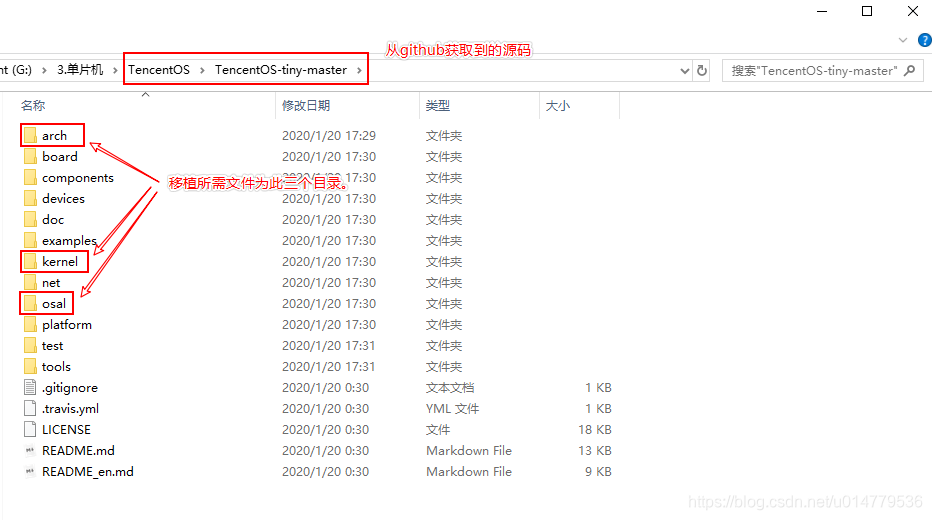Select the net folder icon
This screenshot has width=932, height=520.
pos(30,282)
